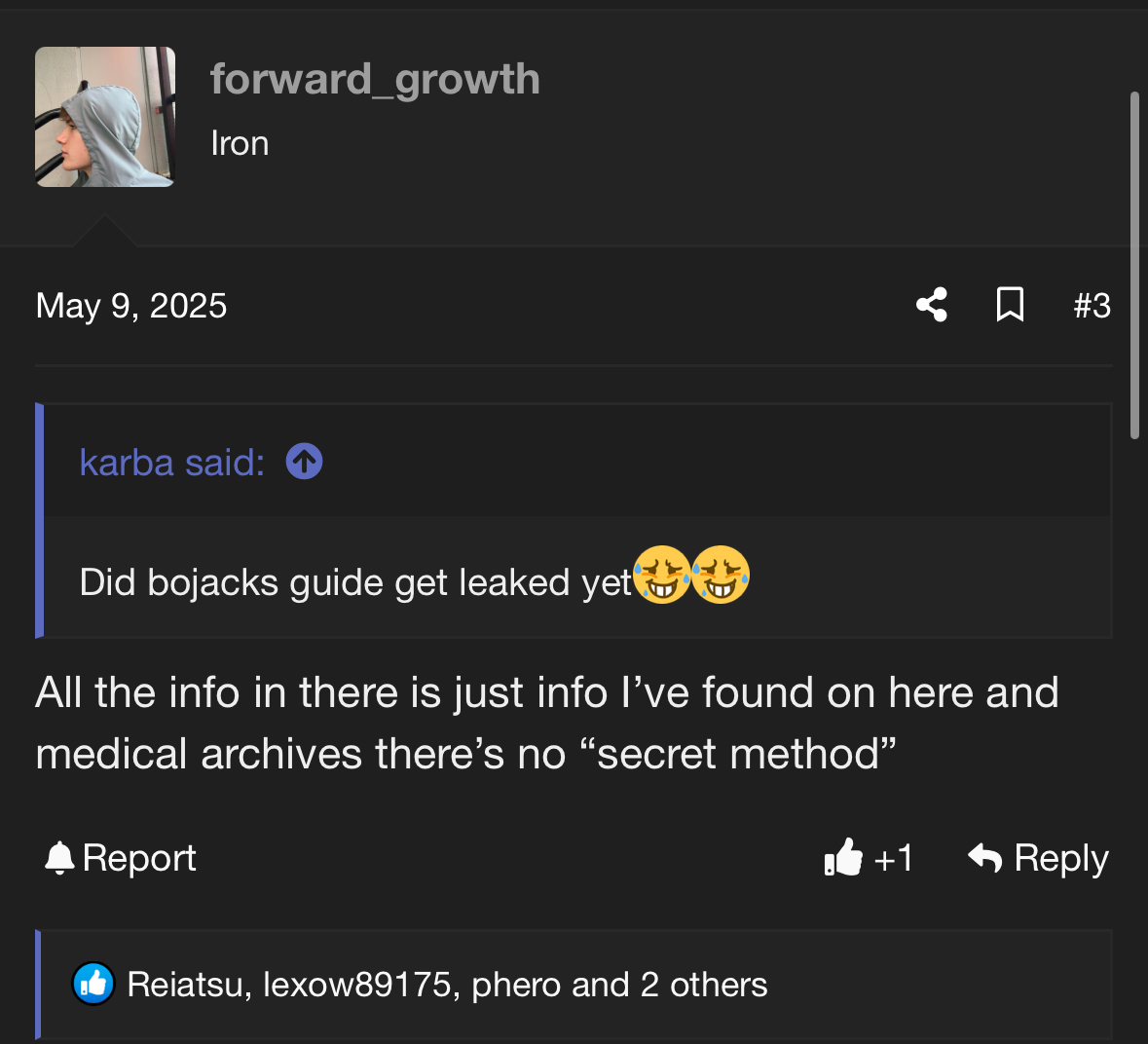Click the blue Like reaction badge

93,984
